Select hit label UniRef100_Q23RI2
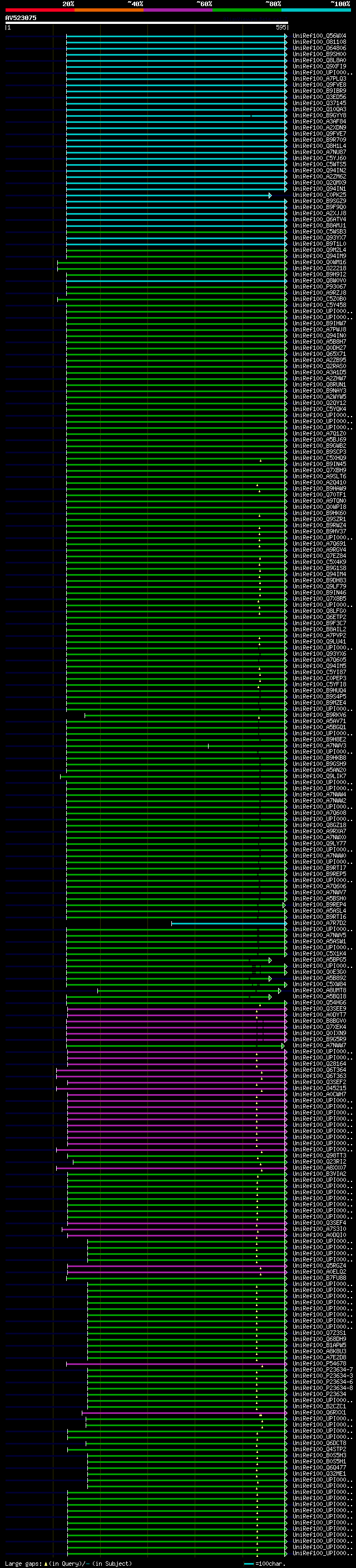Screen dimensions: 356x1568 click(319, 1162)
